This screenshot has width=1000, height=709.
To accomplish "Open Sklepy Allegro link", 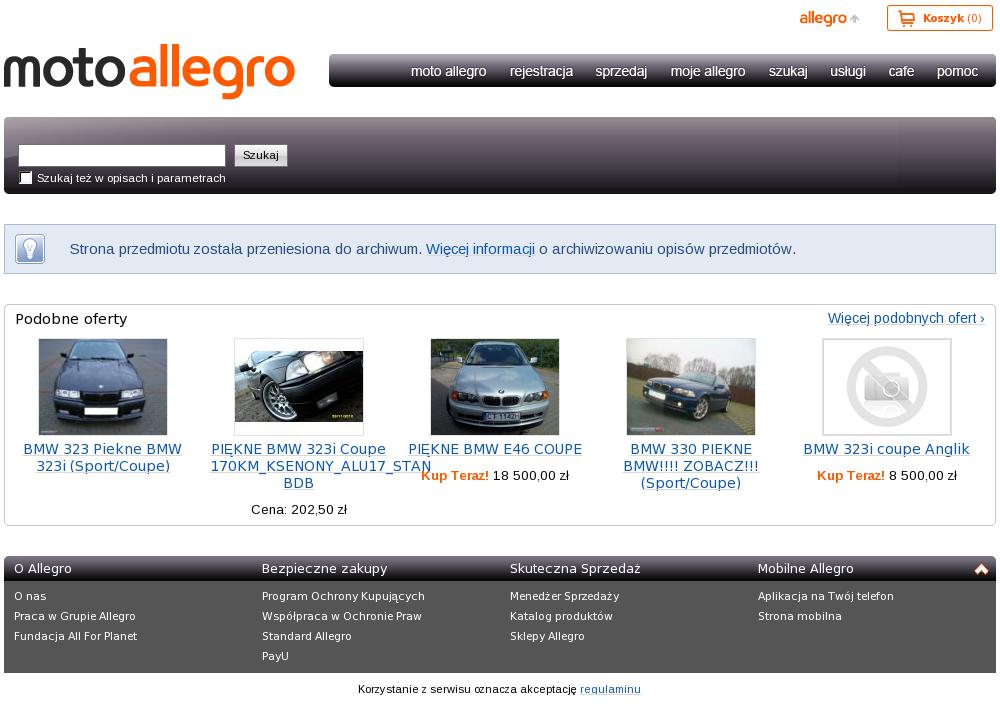I will [547, 636].
